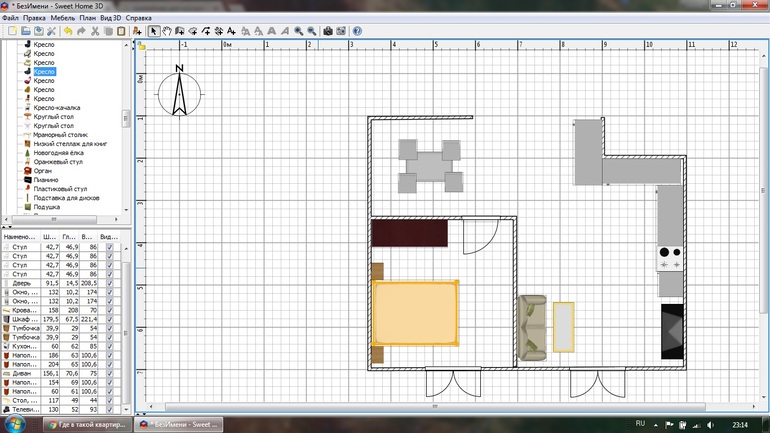Select Пианино in the furniture catalog
Image resolution: width=770 pixels, height=433 pixels.
(x=46, y=179)
